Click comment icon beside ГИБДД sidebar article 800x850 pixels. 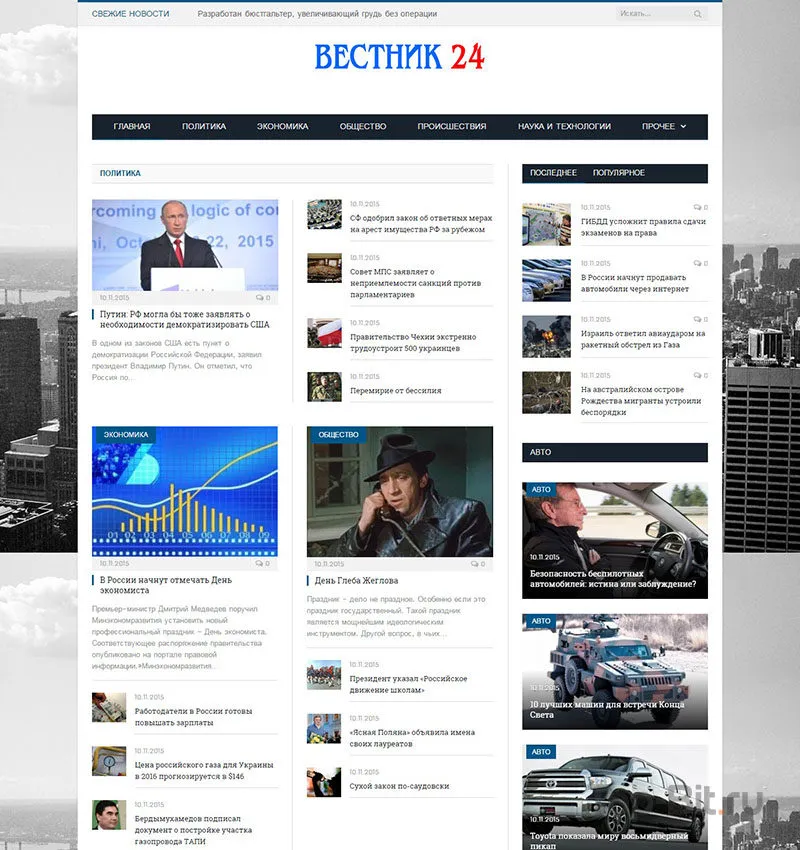pos(697,207)
